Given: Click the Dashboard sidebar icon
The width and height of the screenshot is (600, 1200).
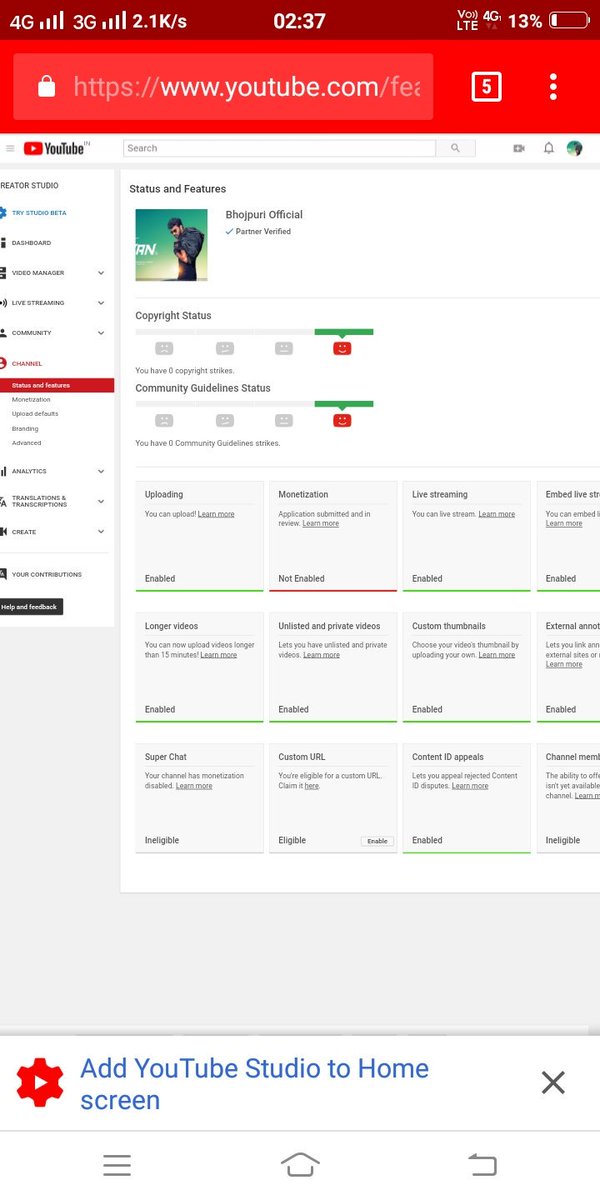Looking at the screenshot, I should tap(3, 243).
